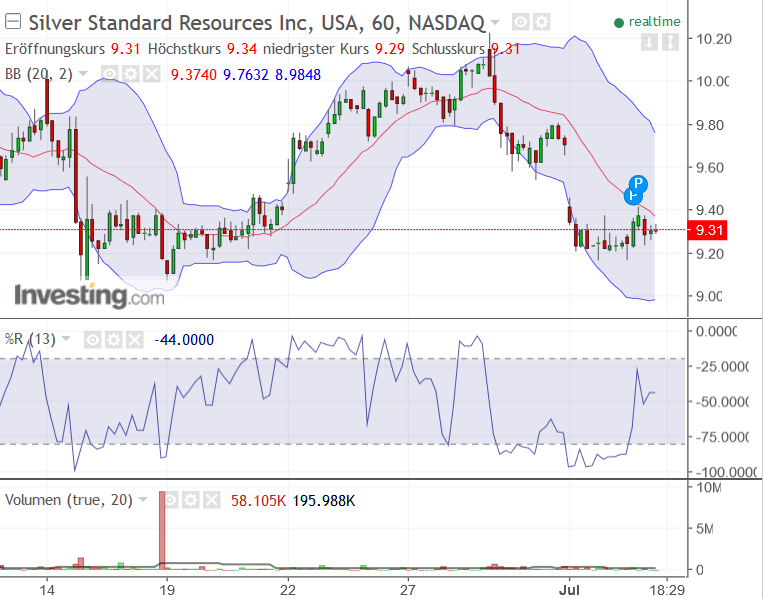The image size is (763, 599).
Task: Open dropdown arrow next to NASDAQ title
Action: point(495,22)
